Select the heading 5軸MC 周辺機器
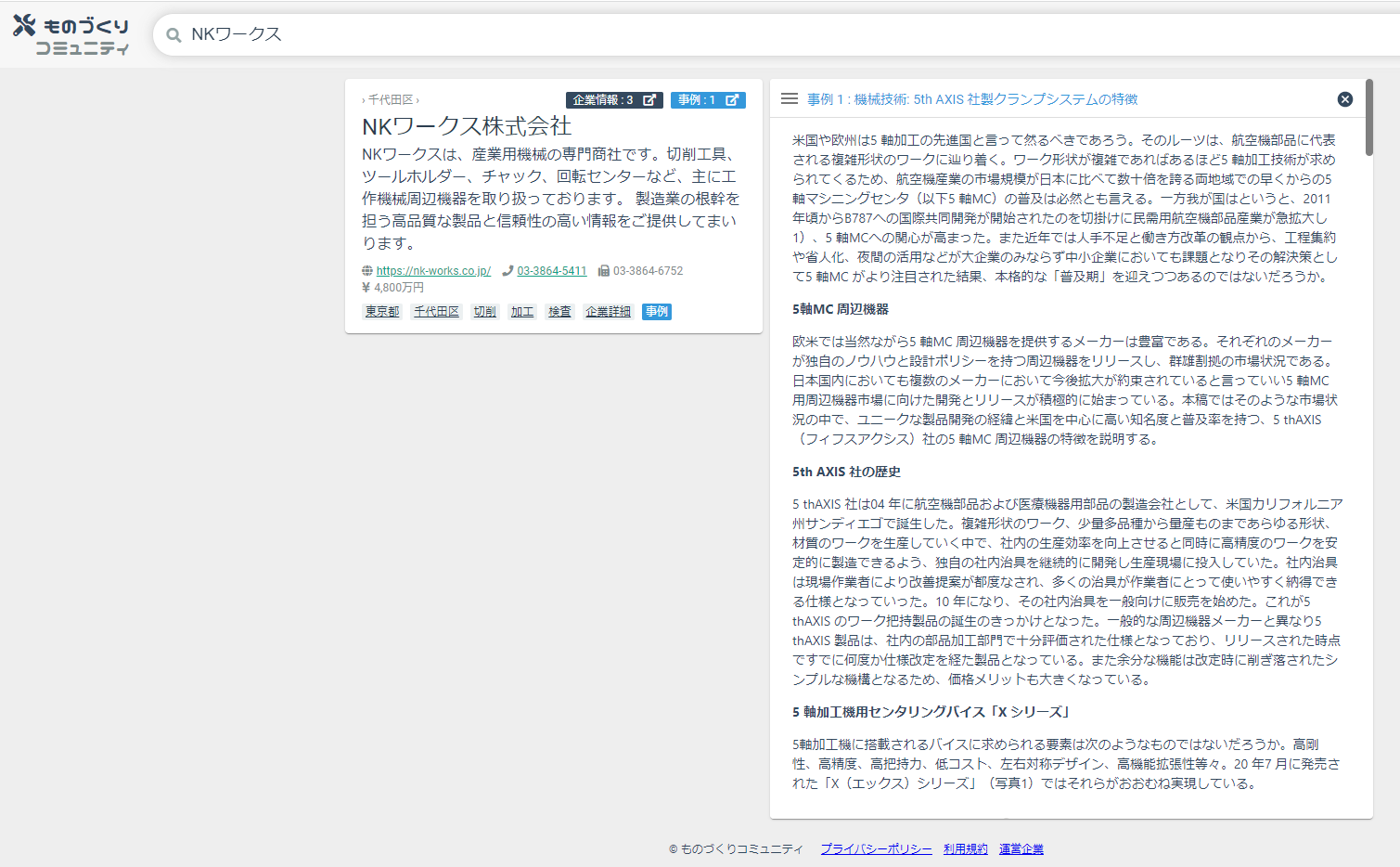The width and height of the screenshot is (1400, 867). click(x=841, y=309)
